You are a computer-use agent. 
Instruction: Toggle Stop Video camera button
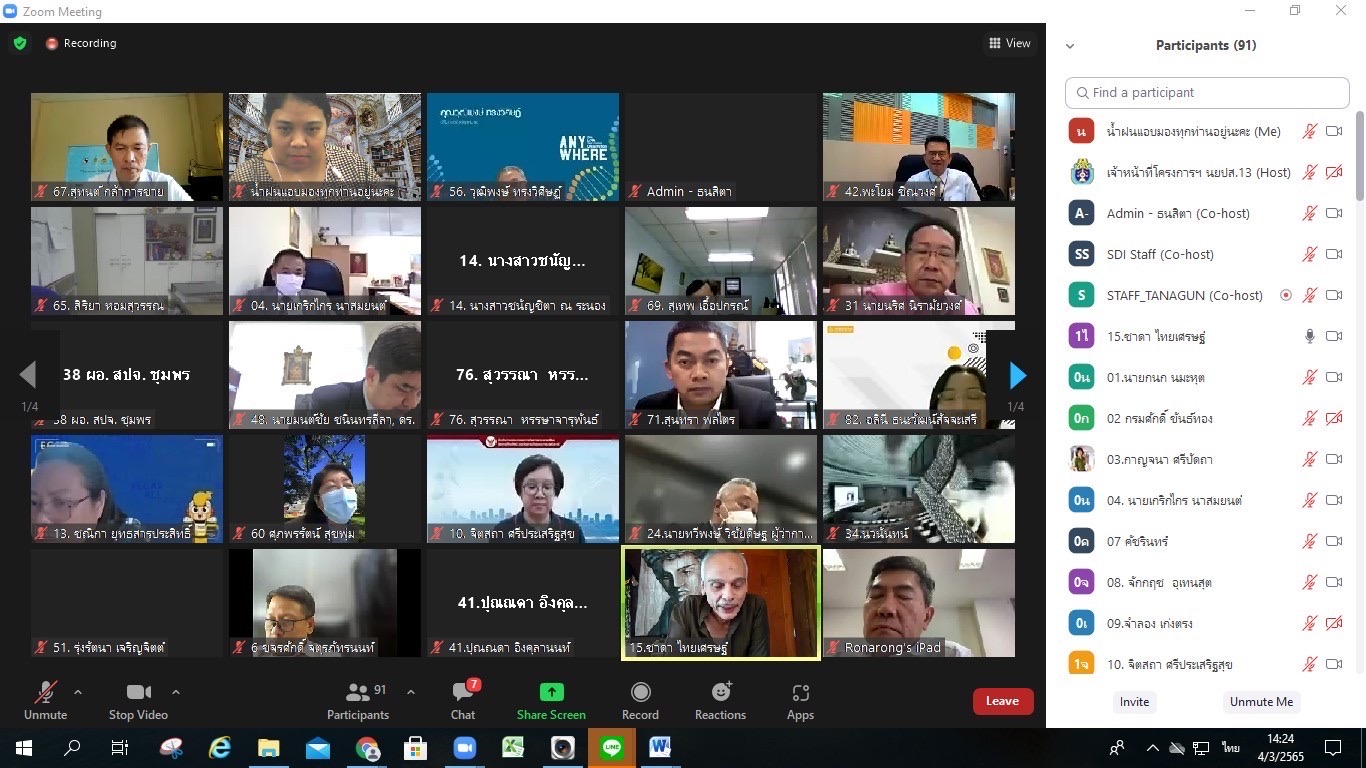coord(138,693)
